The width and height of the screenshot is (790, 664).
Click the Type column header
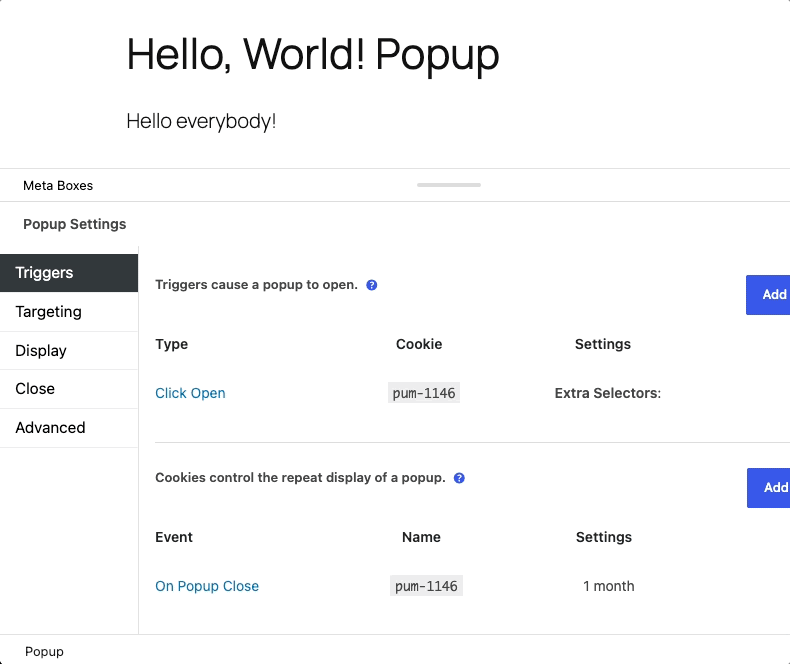[171, 344]
